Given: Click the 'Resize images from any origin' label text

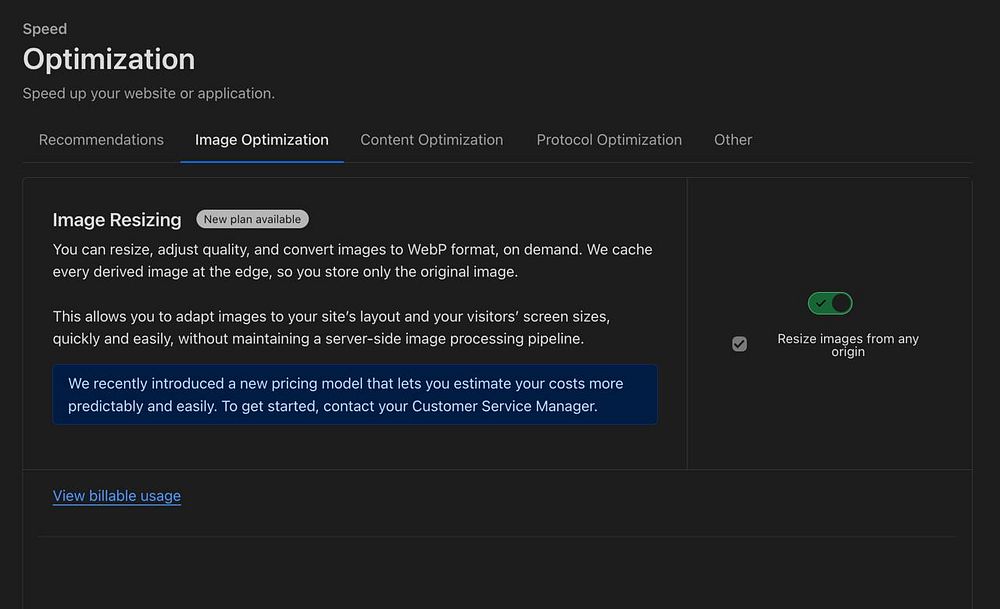Looking at the screenshot, I should pyautogui.click(x=848, y=345).
